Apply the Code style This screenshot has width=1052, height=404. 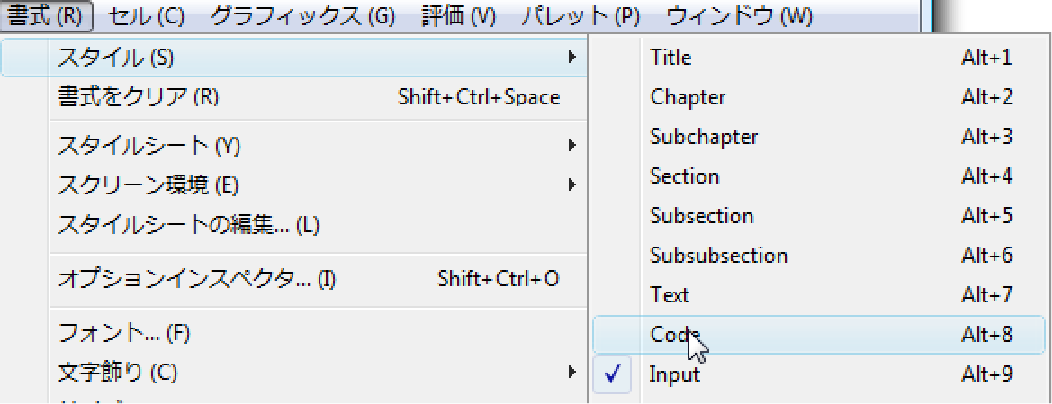[x=819, y=334]
